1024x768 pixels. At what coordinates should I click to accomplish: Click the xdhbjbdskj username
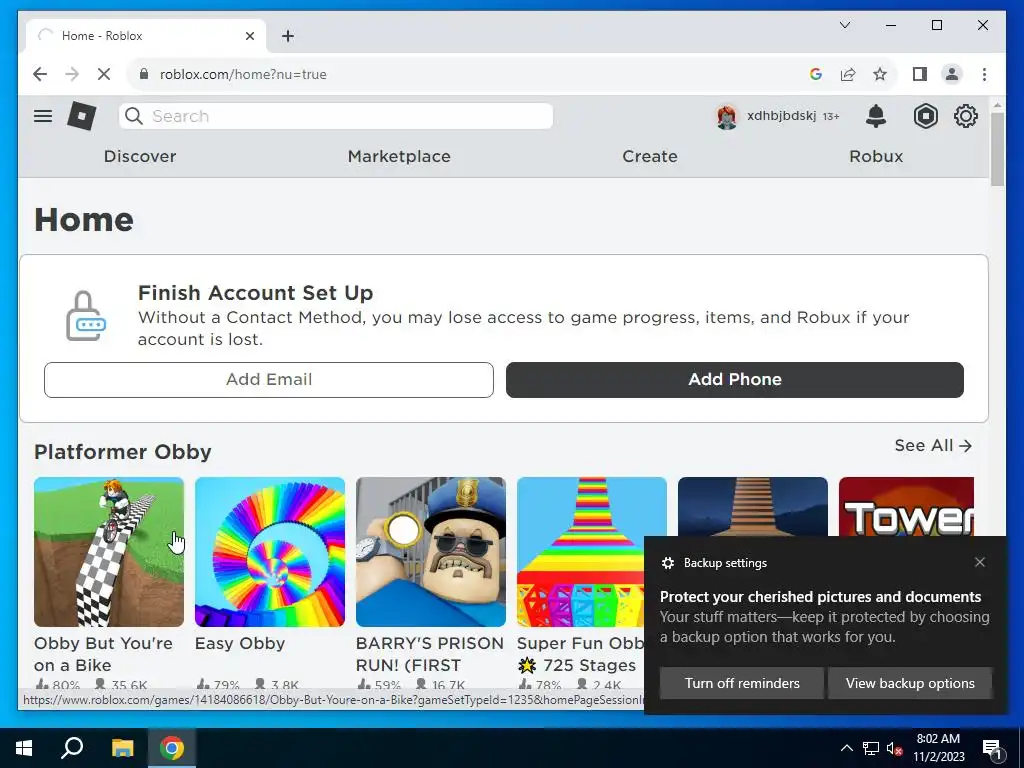tap(781, 116)
